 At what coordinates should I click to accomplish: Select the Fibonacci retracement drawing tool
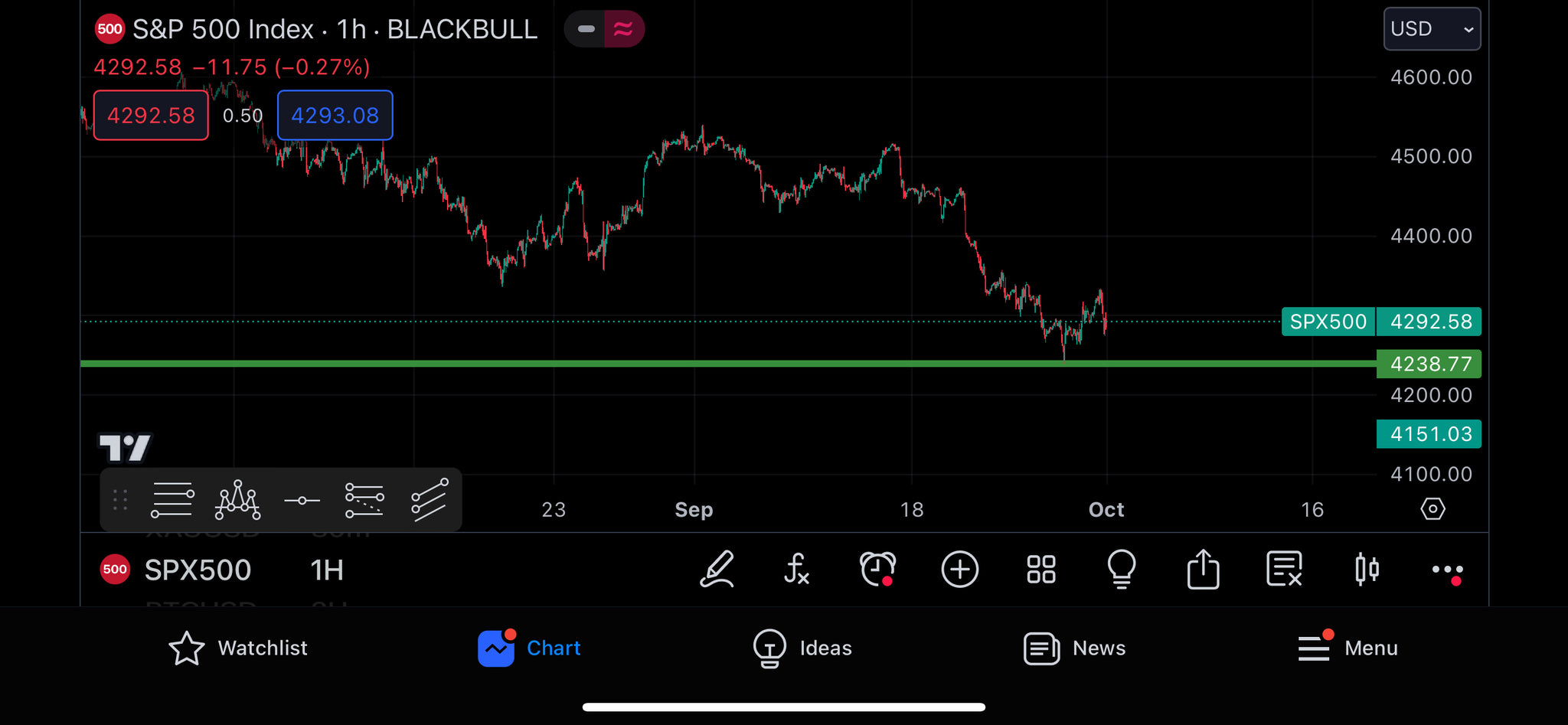tap(173, 501)
